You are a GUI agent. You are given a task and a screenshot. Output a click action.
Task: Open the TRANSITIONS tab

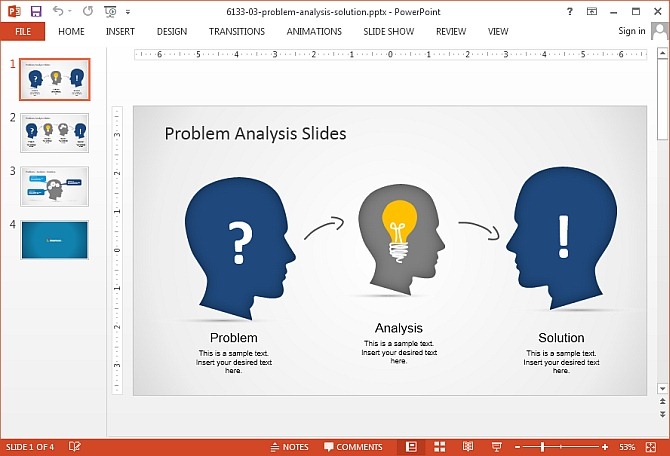coord(237,32)
